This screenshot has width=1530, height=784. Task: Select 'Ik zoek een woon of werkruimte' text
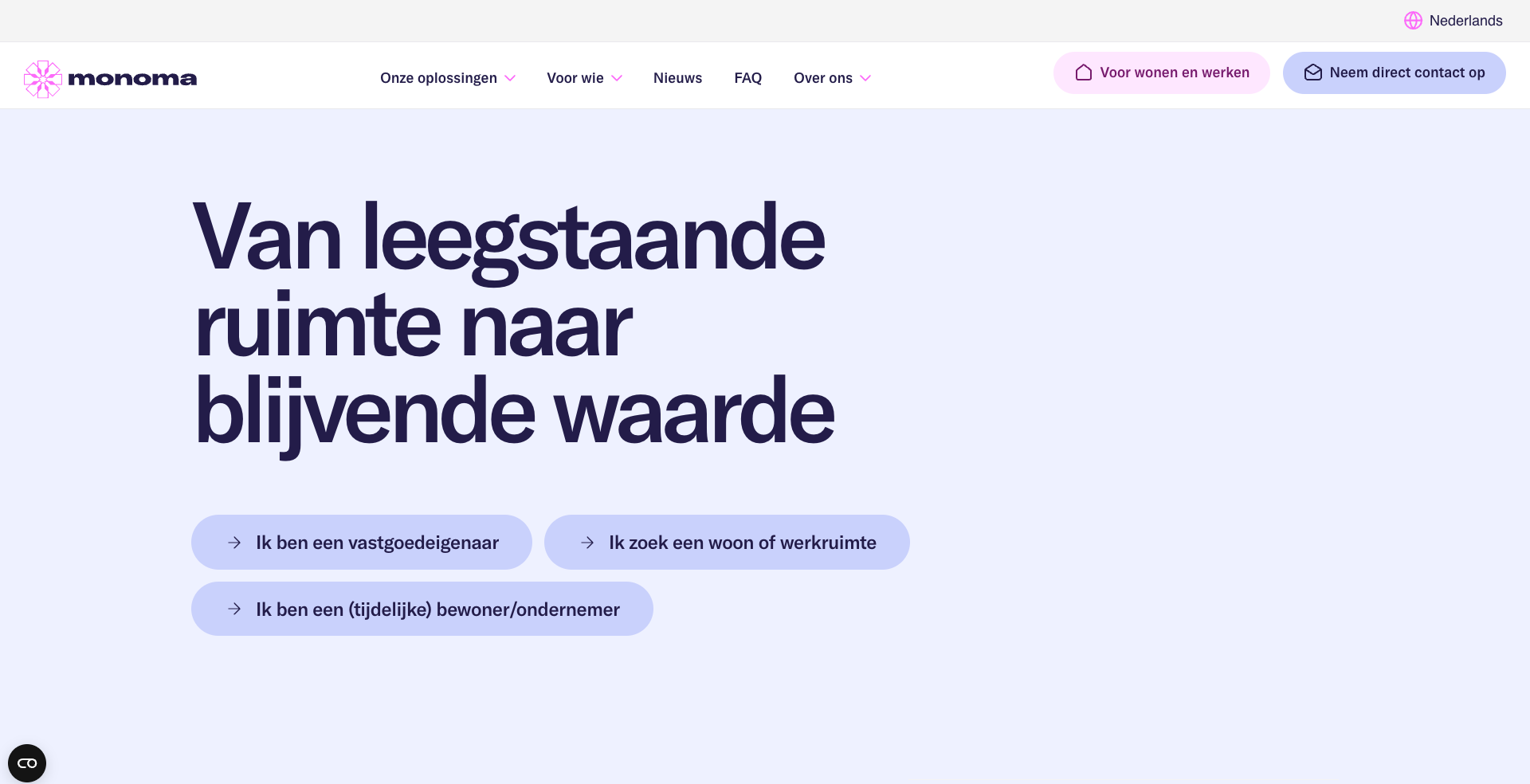click(x=743, y=543)
